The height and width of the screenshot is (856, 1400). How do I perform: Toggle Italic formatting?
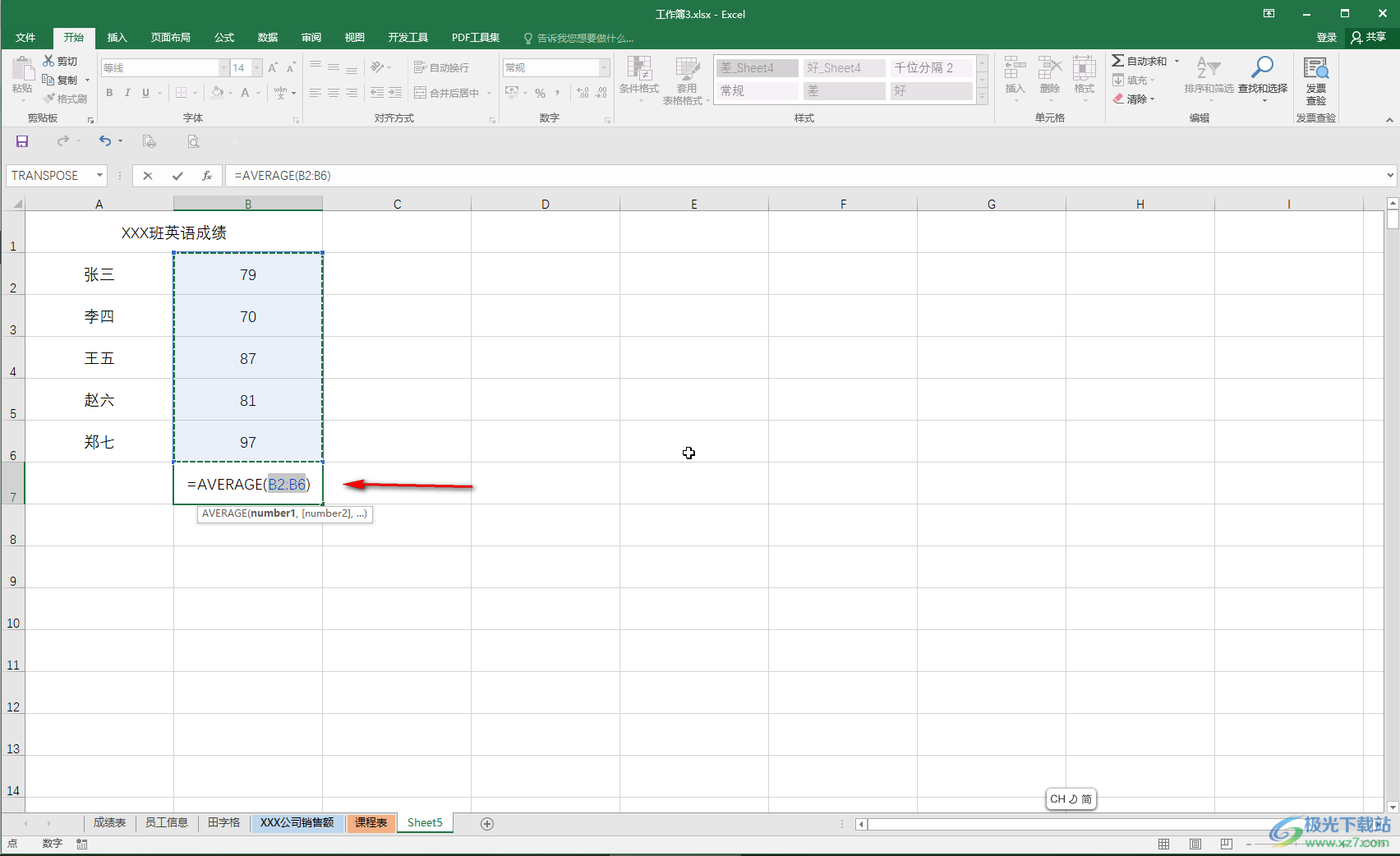pyautogui.click(x=127, y=93)
